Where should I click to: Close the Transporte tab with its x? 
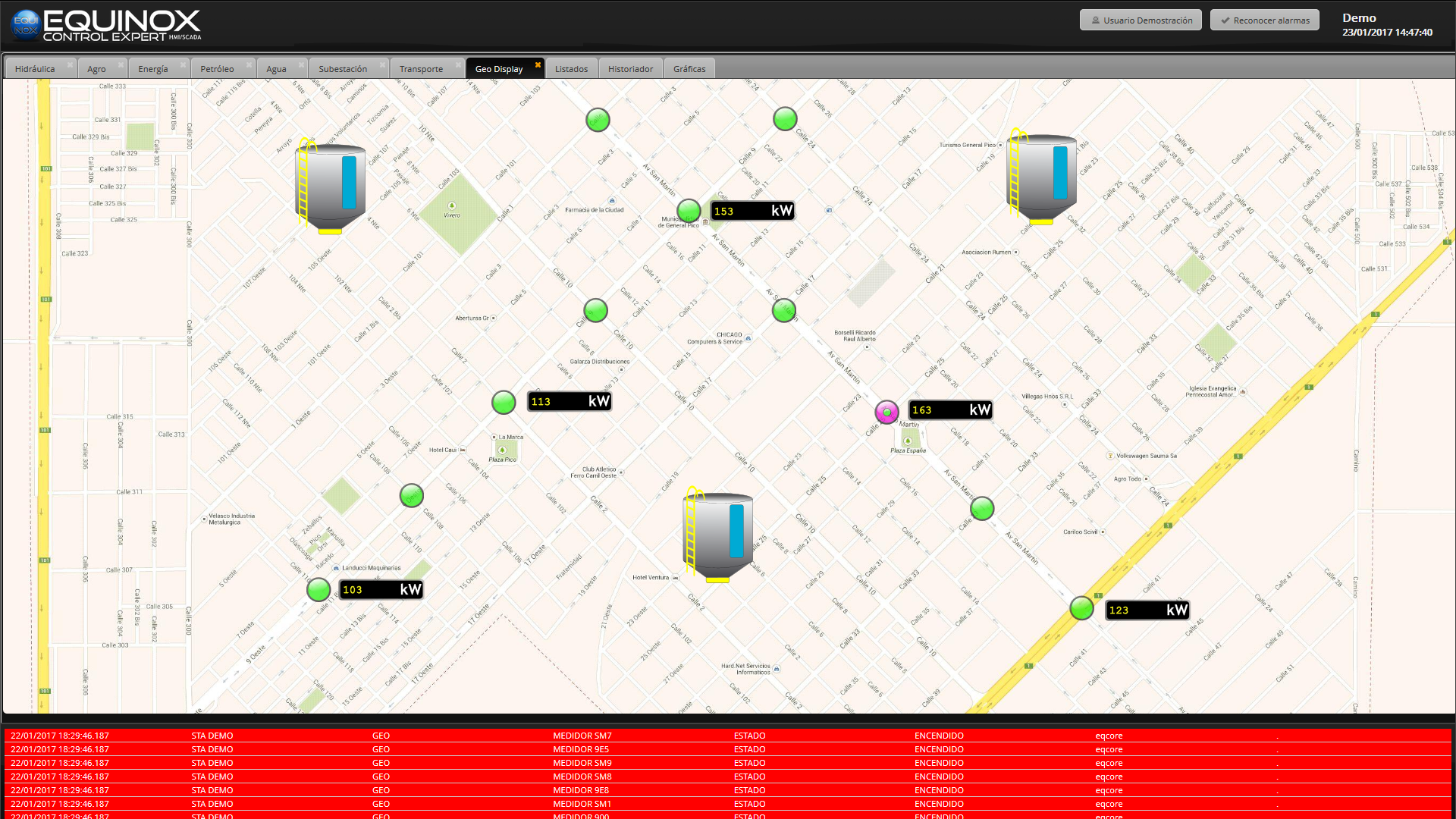click(458, 65)
